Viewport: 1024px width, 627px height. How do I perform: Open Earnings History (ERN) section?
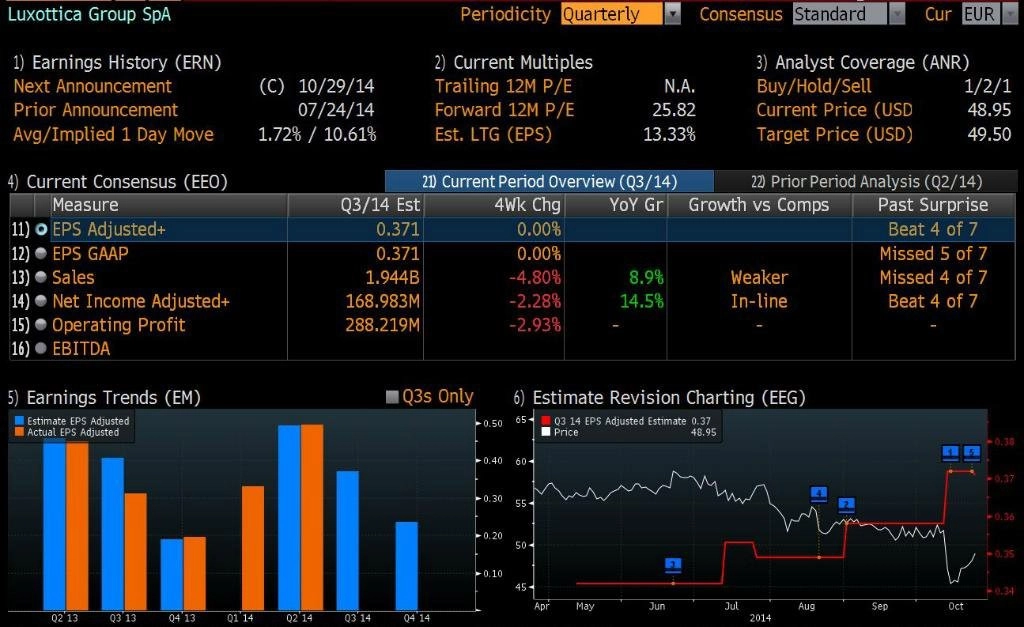point(117,62)
